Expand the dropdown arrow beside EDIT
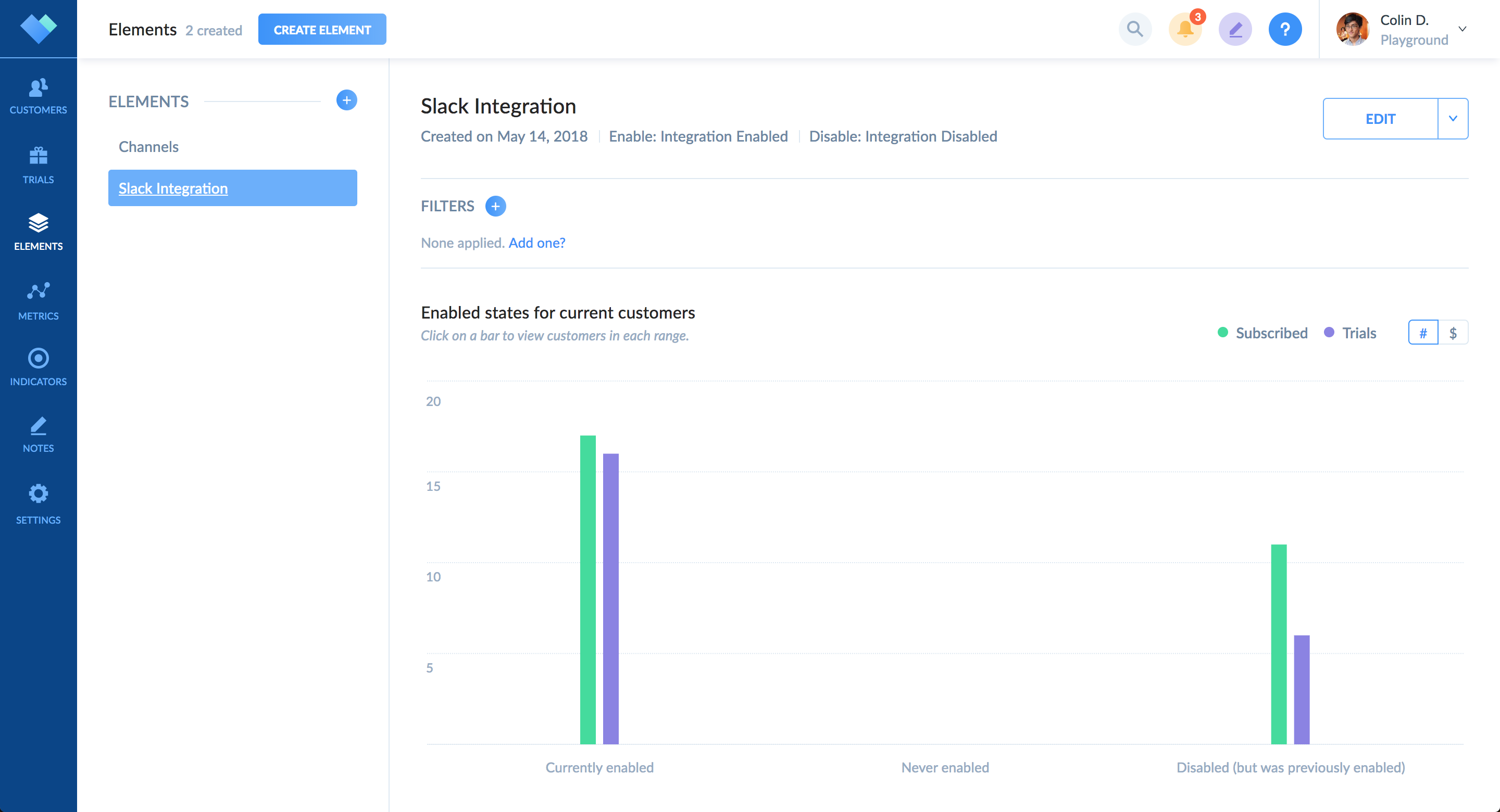The width and height of the screenshot is (1500, 812). click(1453, 119)
